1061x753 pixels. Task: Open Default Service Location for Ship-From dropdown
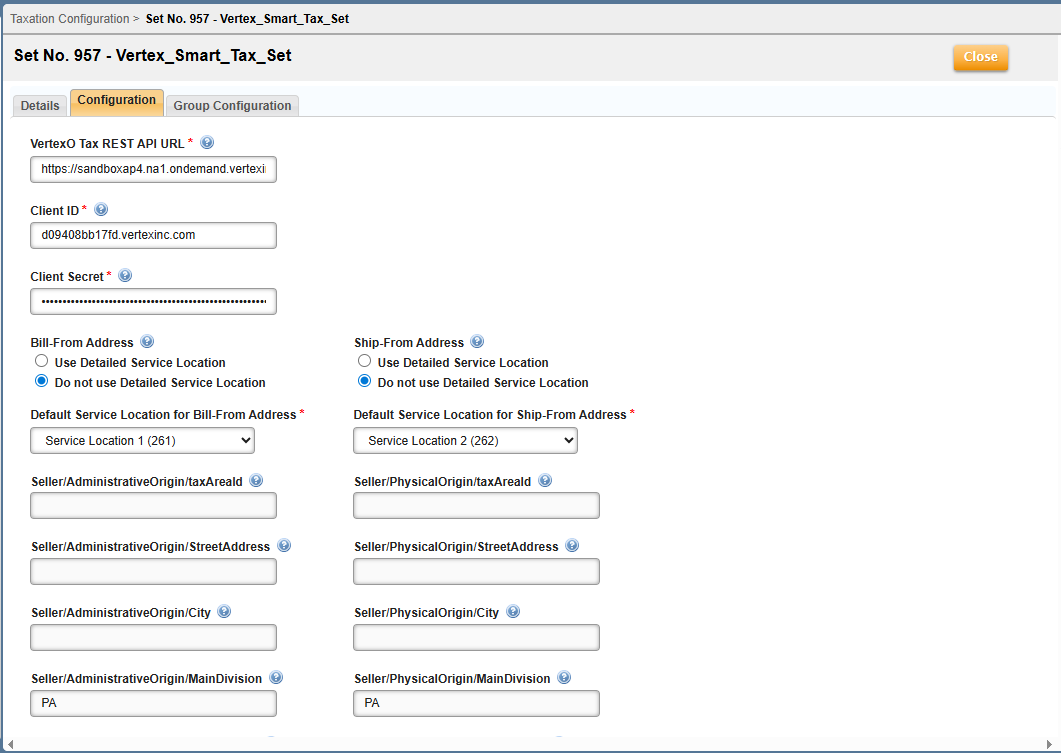point(466,440)
